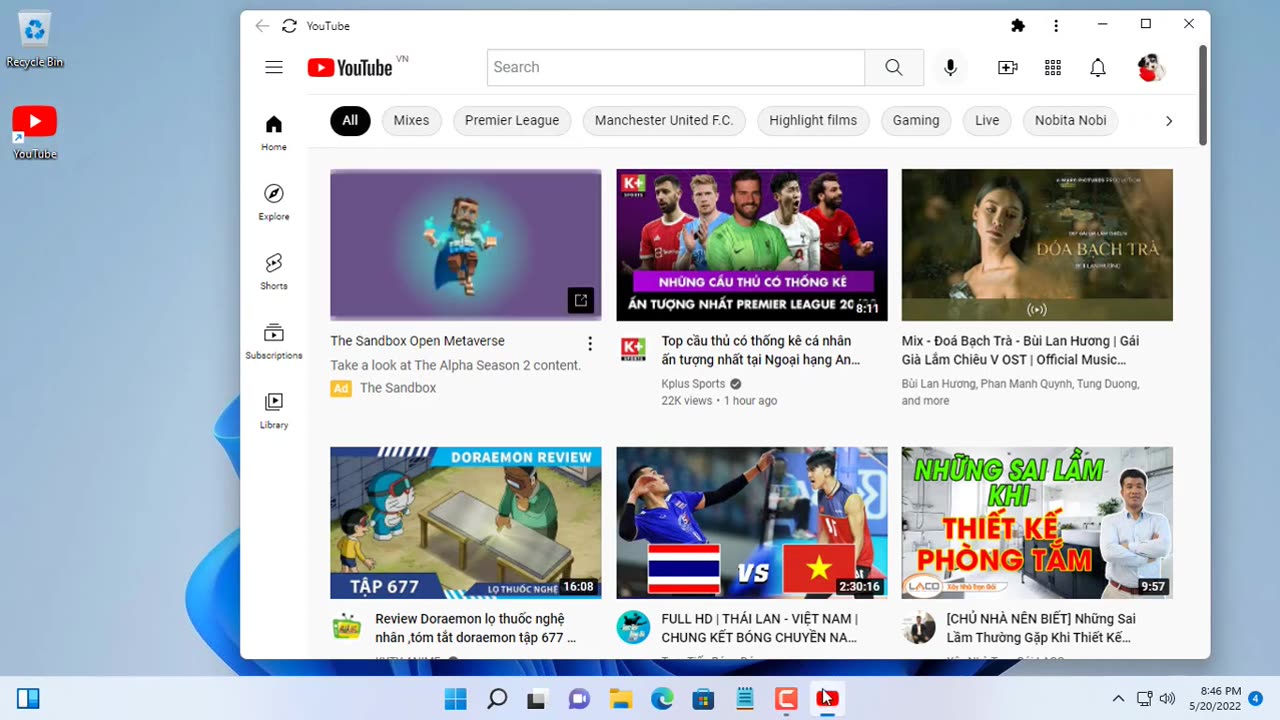The width and height of the screenshot is (1280, 720).
Task: Open the Kplus Sports channel avatar
Action: pos(634,349)
